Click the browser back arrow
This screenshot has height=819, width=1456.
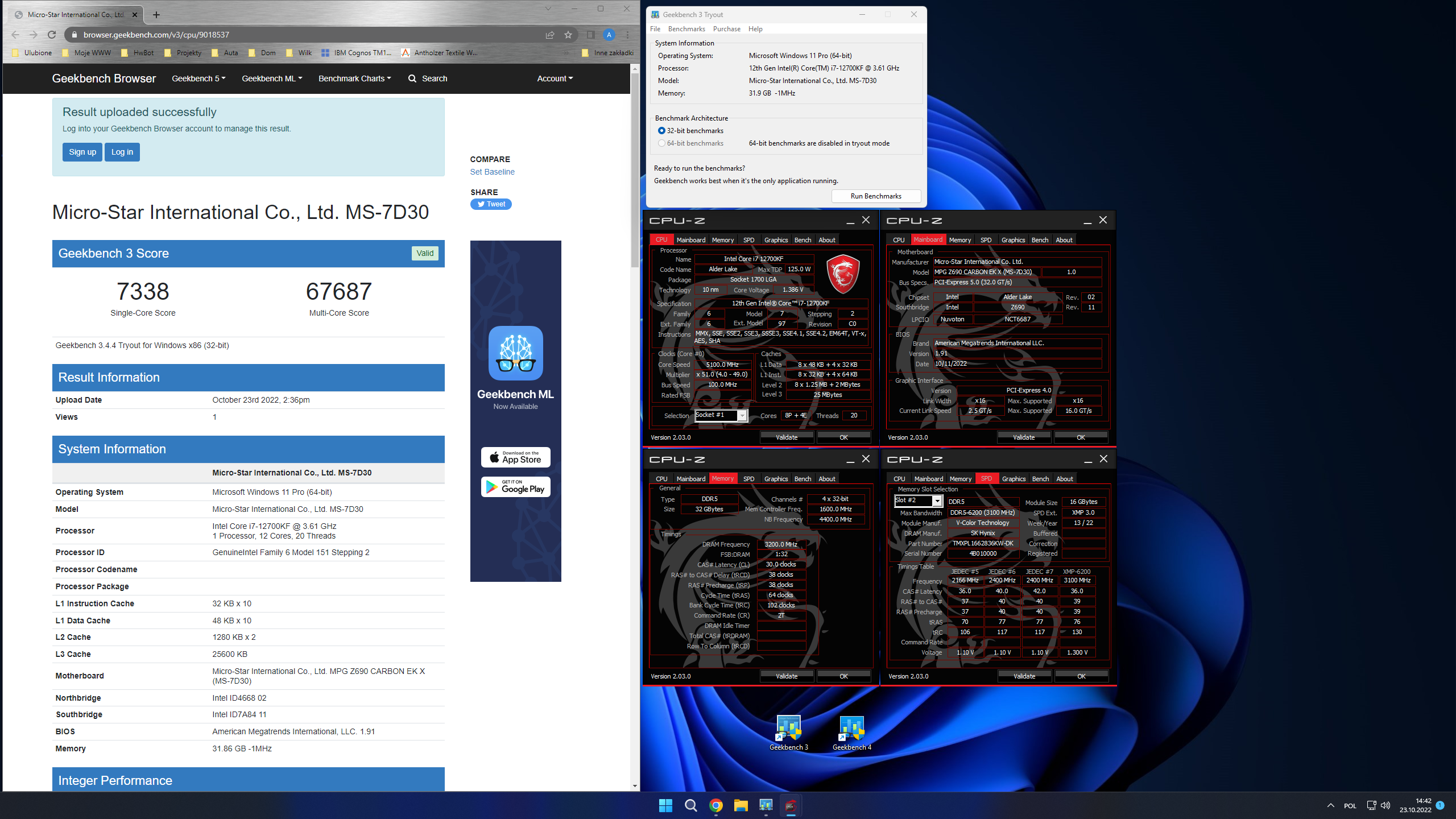[15, 35]
